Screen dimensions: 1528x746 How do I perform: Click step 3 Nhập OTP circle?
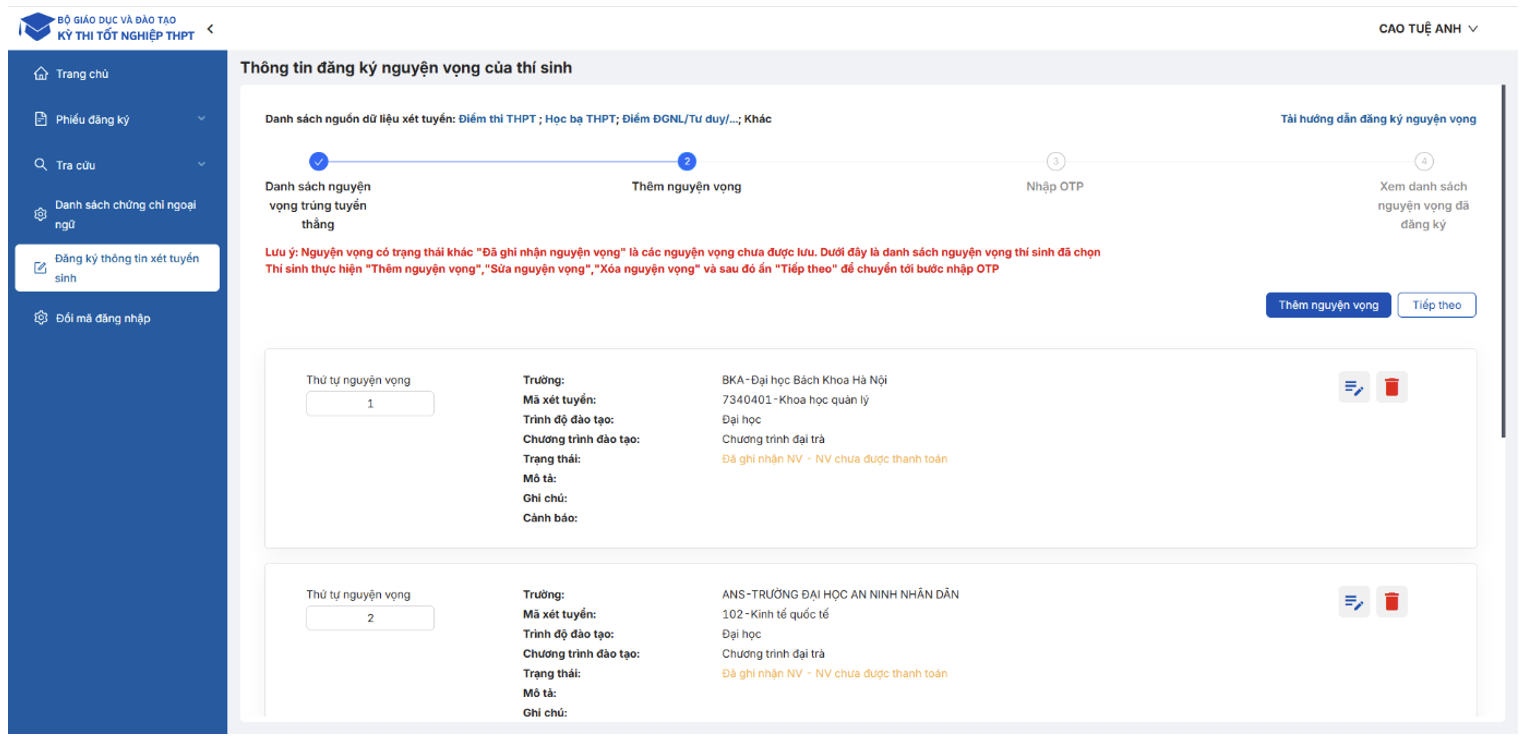(1055, 161)
